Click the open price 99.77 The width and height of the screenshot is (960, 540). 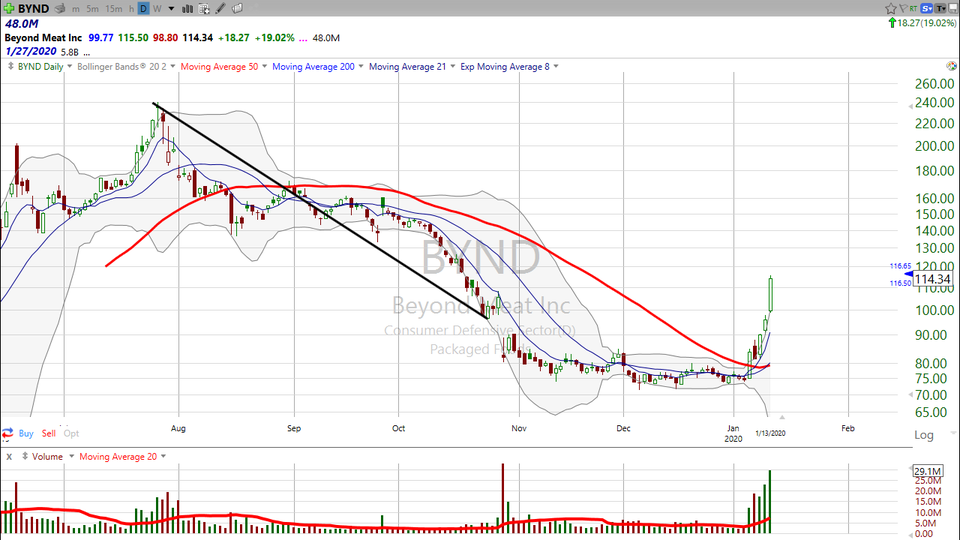pyautogui.click(x=101, y=38)
